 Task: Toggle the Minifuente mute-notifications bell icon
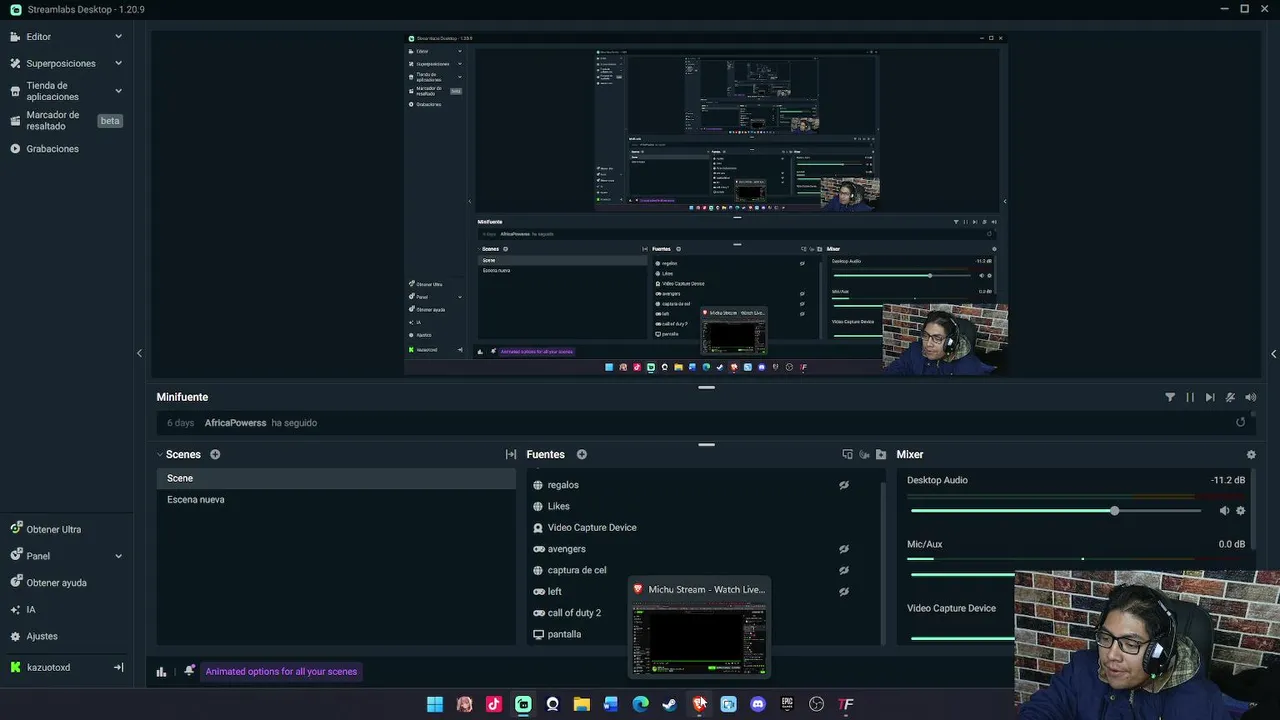coord(1230,397)
